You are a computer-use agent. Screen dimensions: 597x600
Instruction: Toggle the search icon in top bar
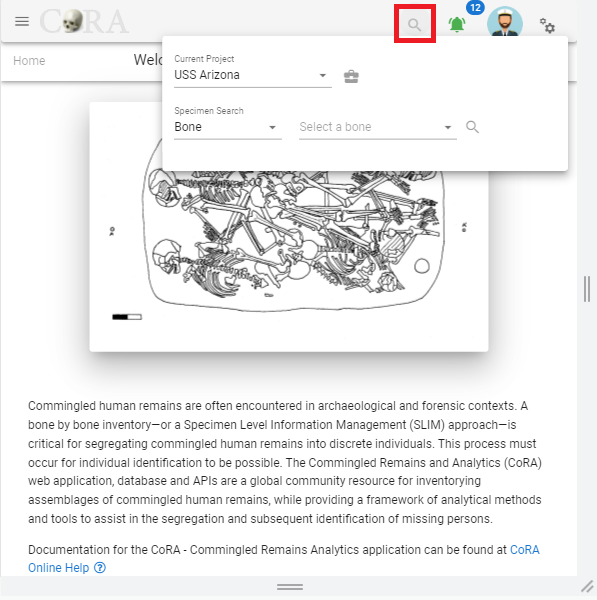(414, 24)
